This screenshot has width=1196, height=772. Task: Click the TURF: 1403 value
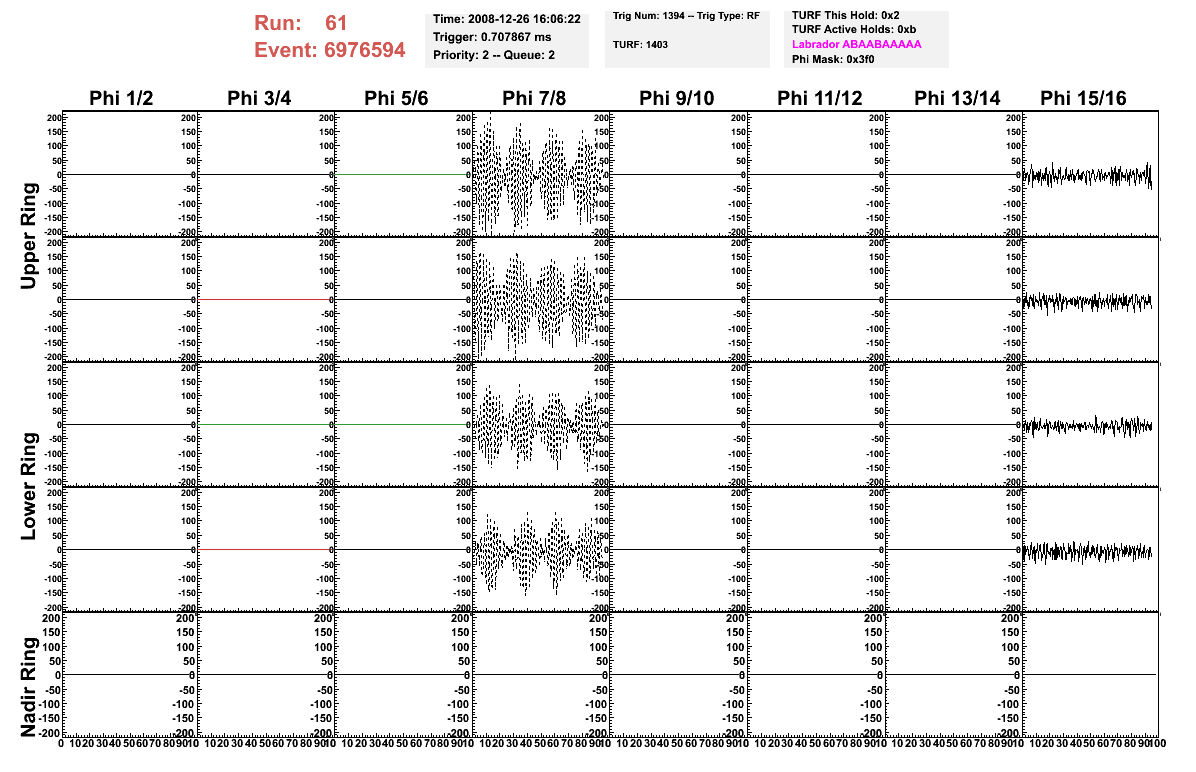tap(640, 45)
